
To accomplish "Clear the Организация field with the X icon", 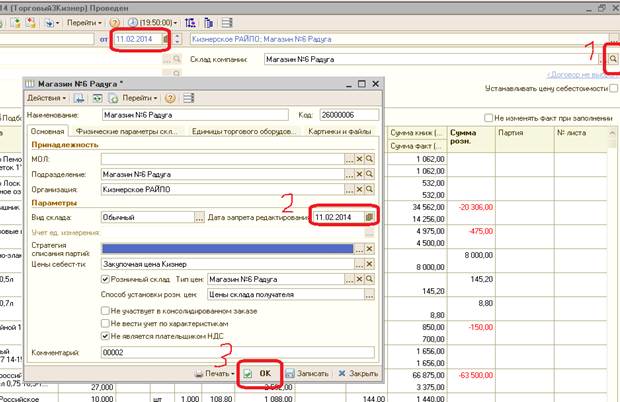I will (359, 189).
